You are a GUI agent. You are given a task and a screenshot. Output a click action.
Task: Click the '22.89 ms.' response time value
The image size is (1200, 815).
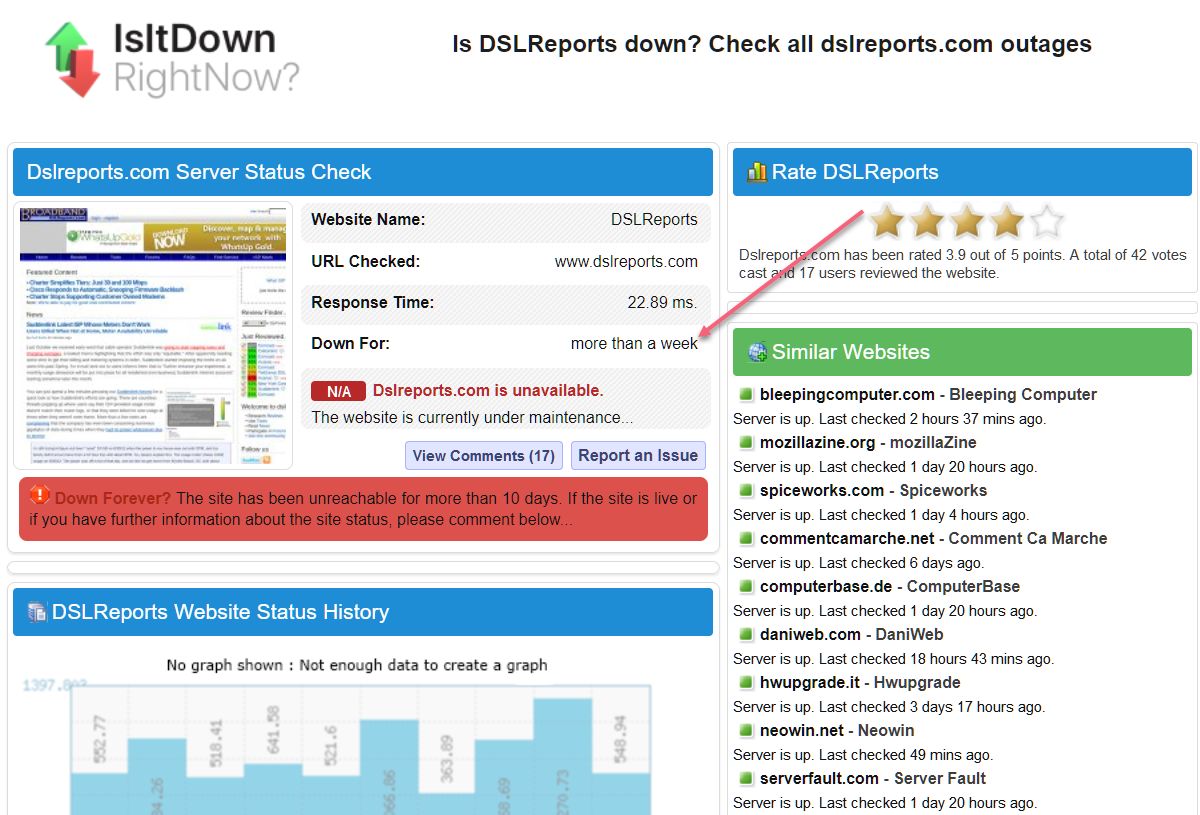pos(663,303)
